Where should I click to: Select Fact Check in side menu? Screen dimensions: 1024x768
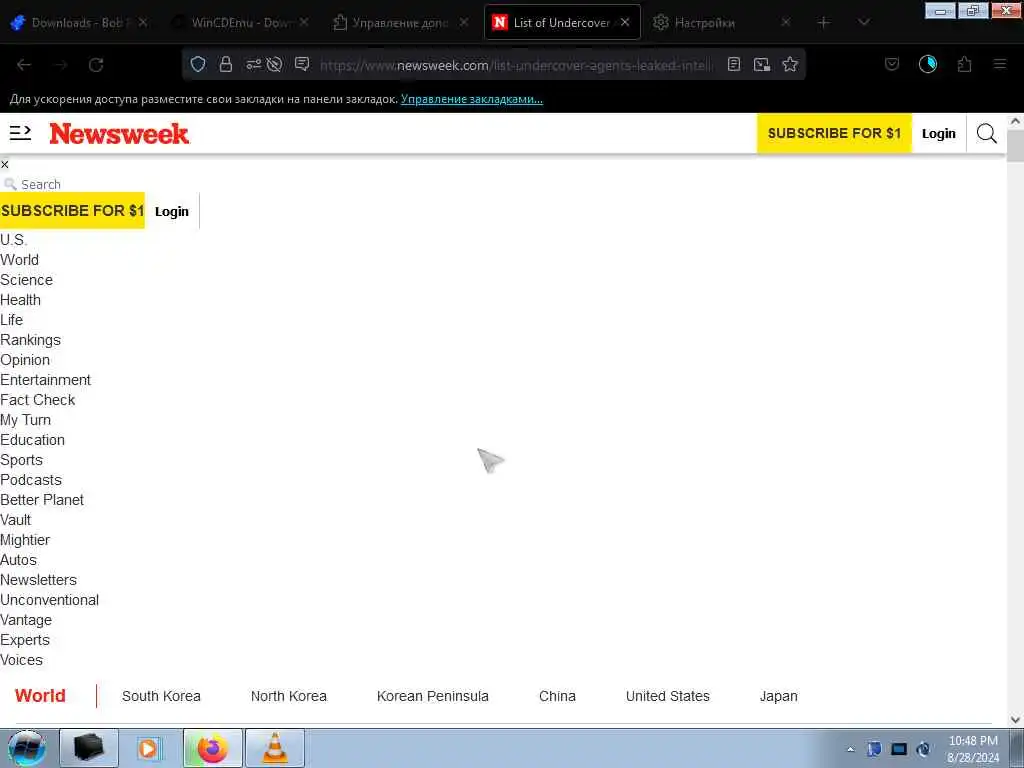coord(37,400)
